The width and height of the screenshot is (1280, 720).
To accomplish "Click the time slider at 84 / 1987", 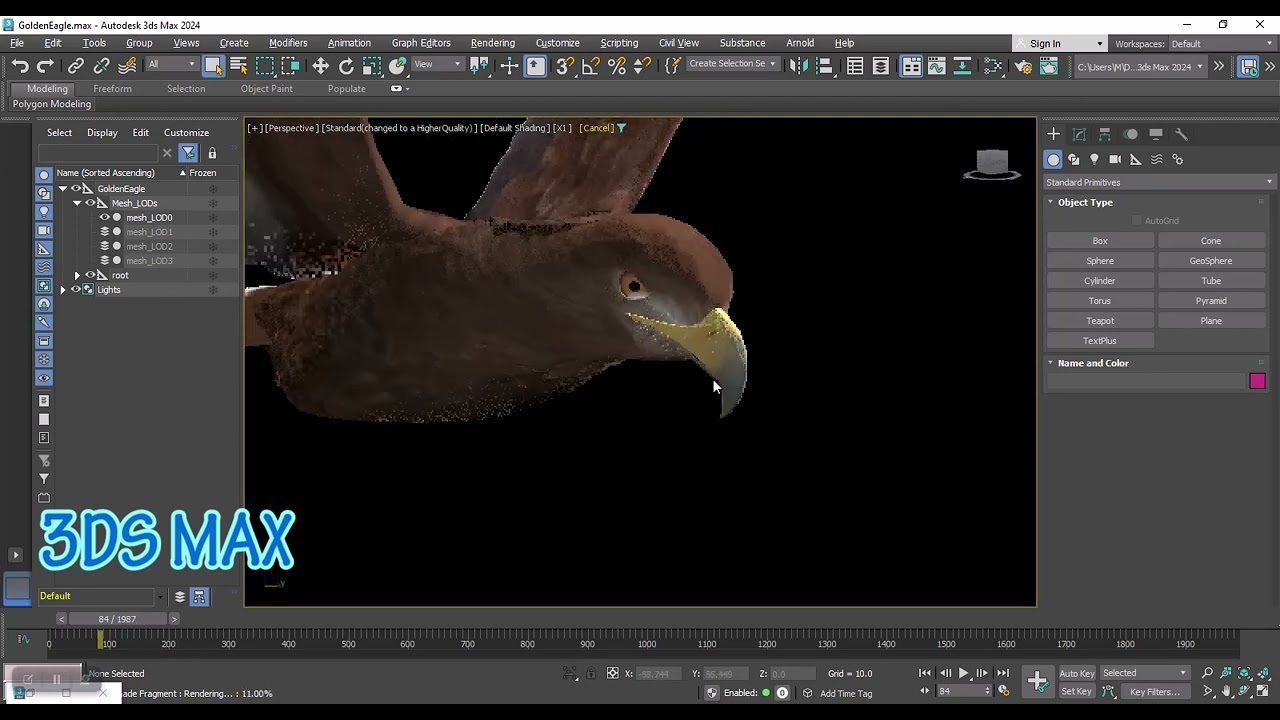I will click(117, 619).
